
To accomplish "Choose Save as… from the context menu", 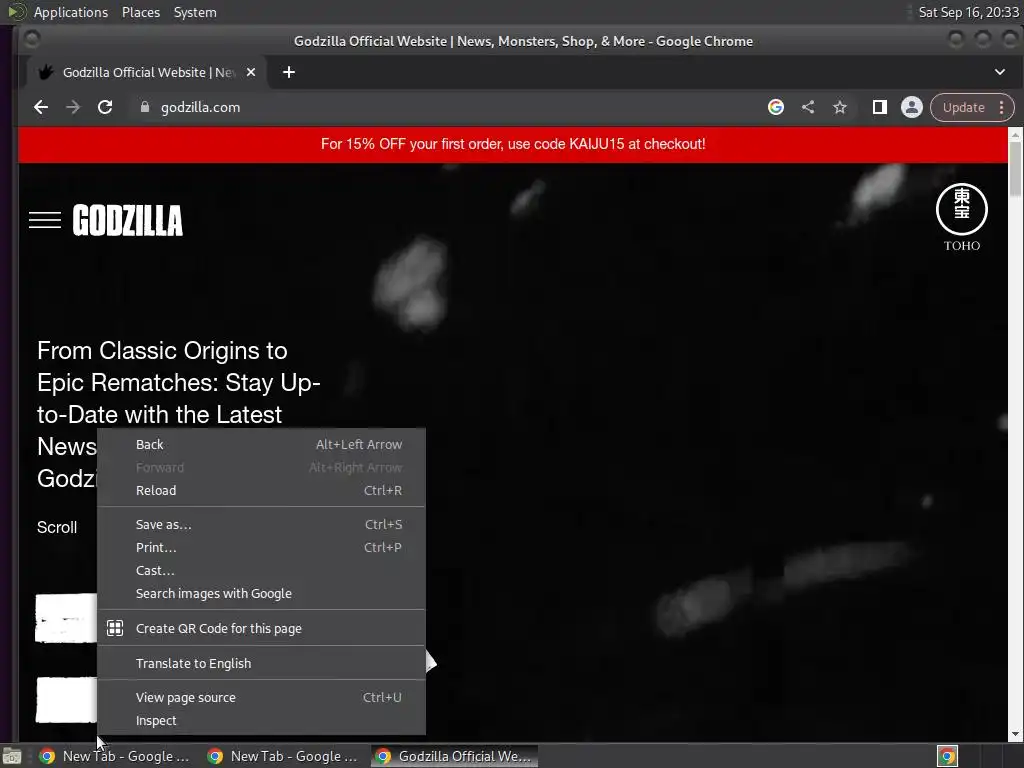I will click(261, 524).
